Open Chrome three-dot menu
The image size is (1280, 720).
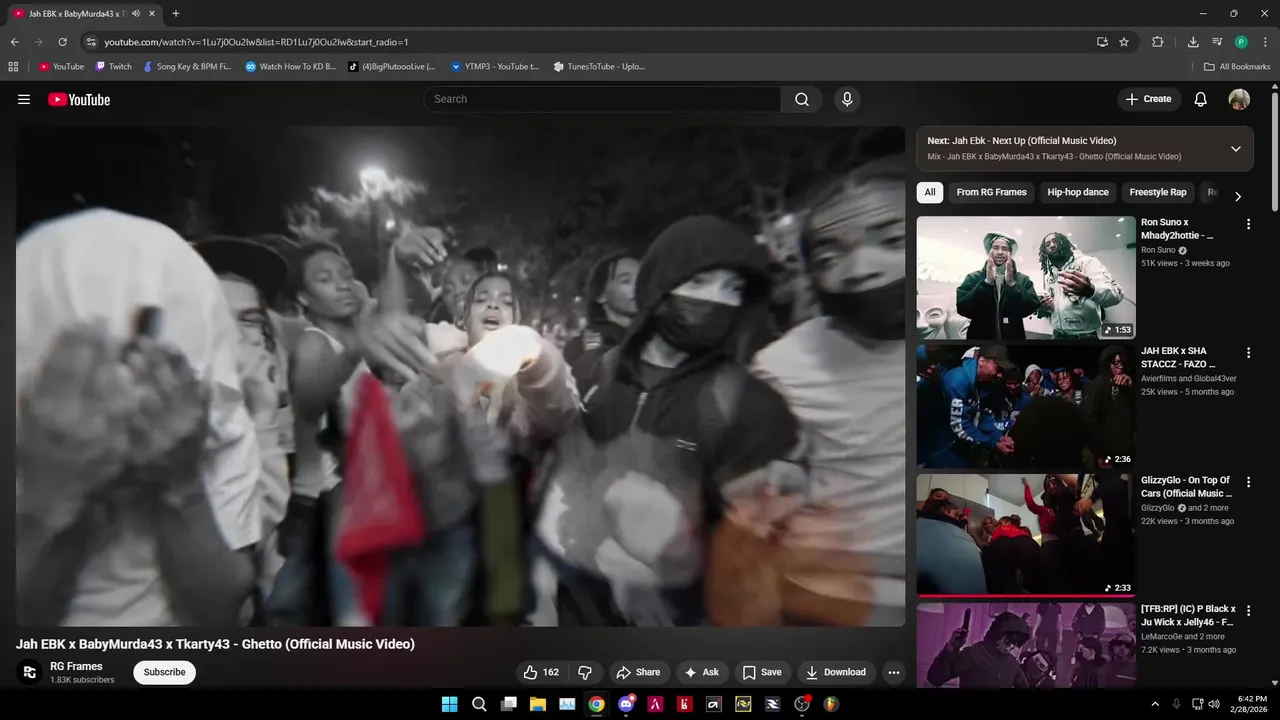[1265, 42]
